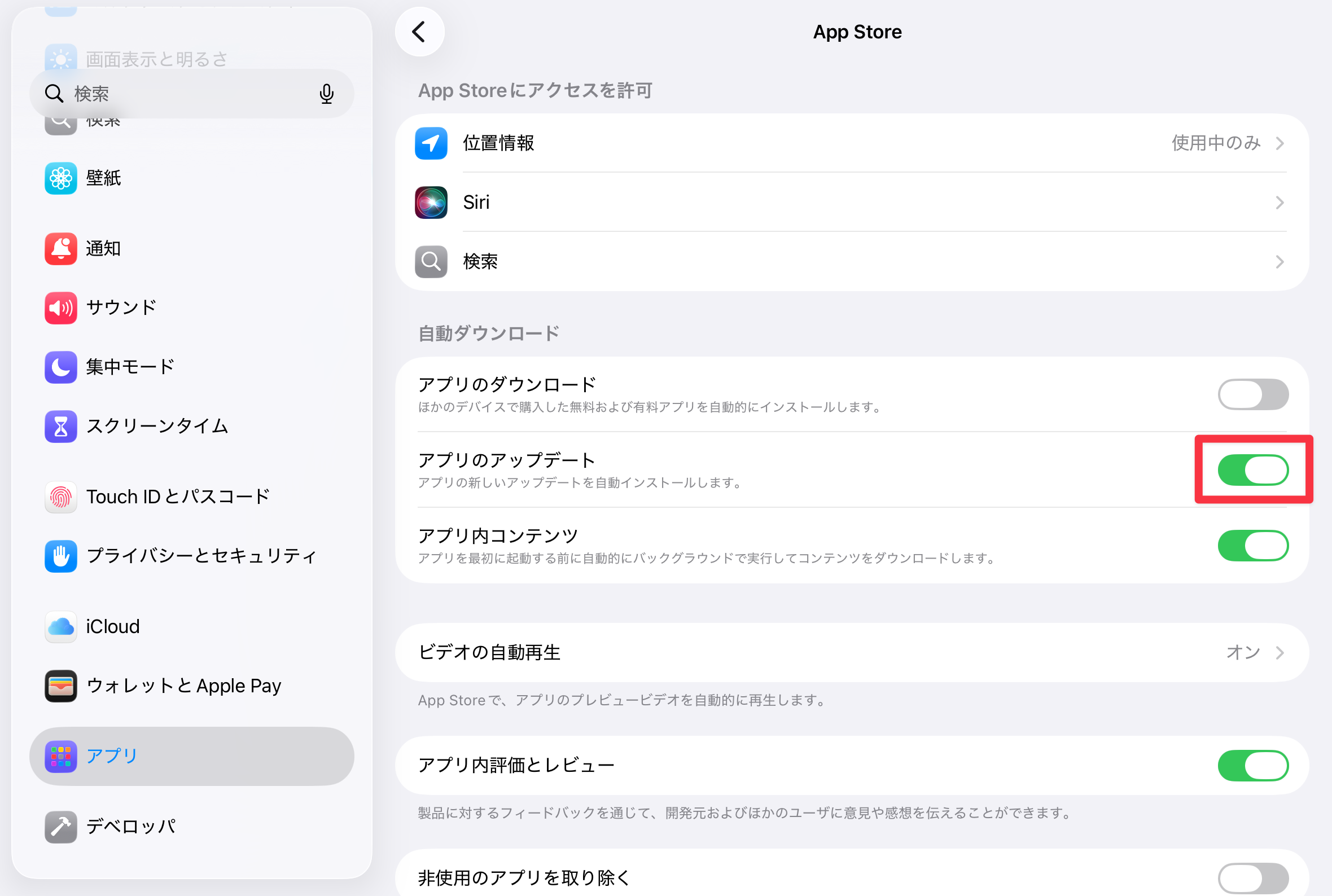
Task: Disable アプリ内コンテンツ switch
Action: pyautogui.click(x=1253, y=546)
